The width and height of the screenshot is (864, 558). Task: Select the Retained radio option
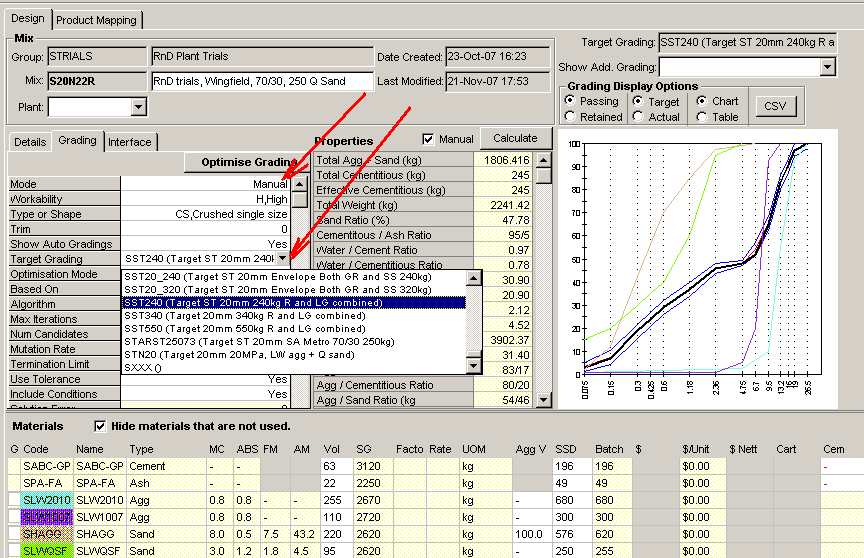pos(570,117)
